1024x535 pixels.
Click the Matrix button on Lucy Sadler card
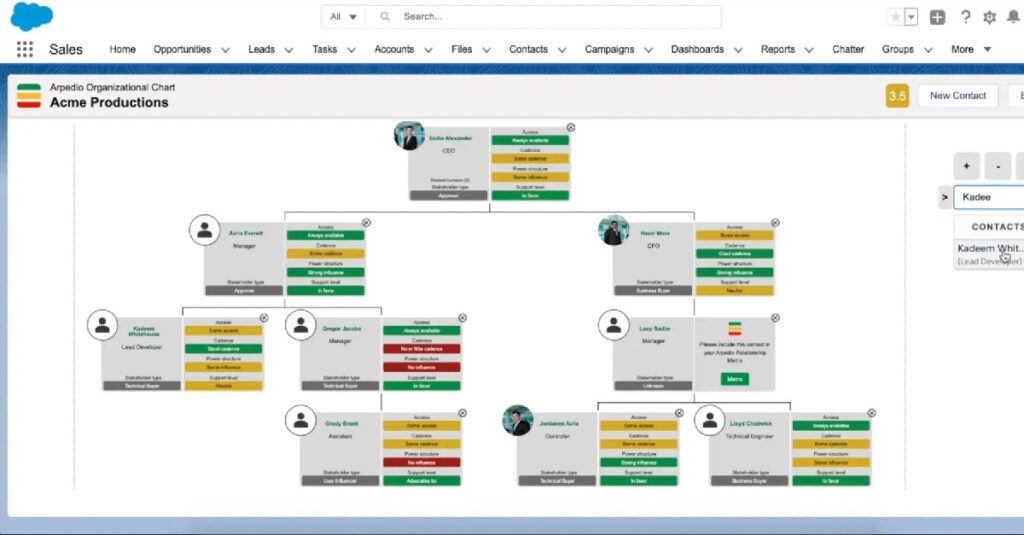tap(735, 379)
